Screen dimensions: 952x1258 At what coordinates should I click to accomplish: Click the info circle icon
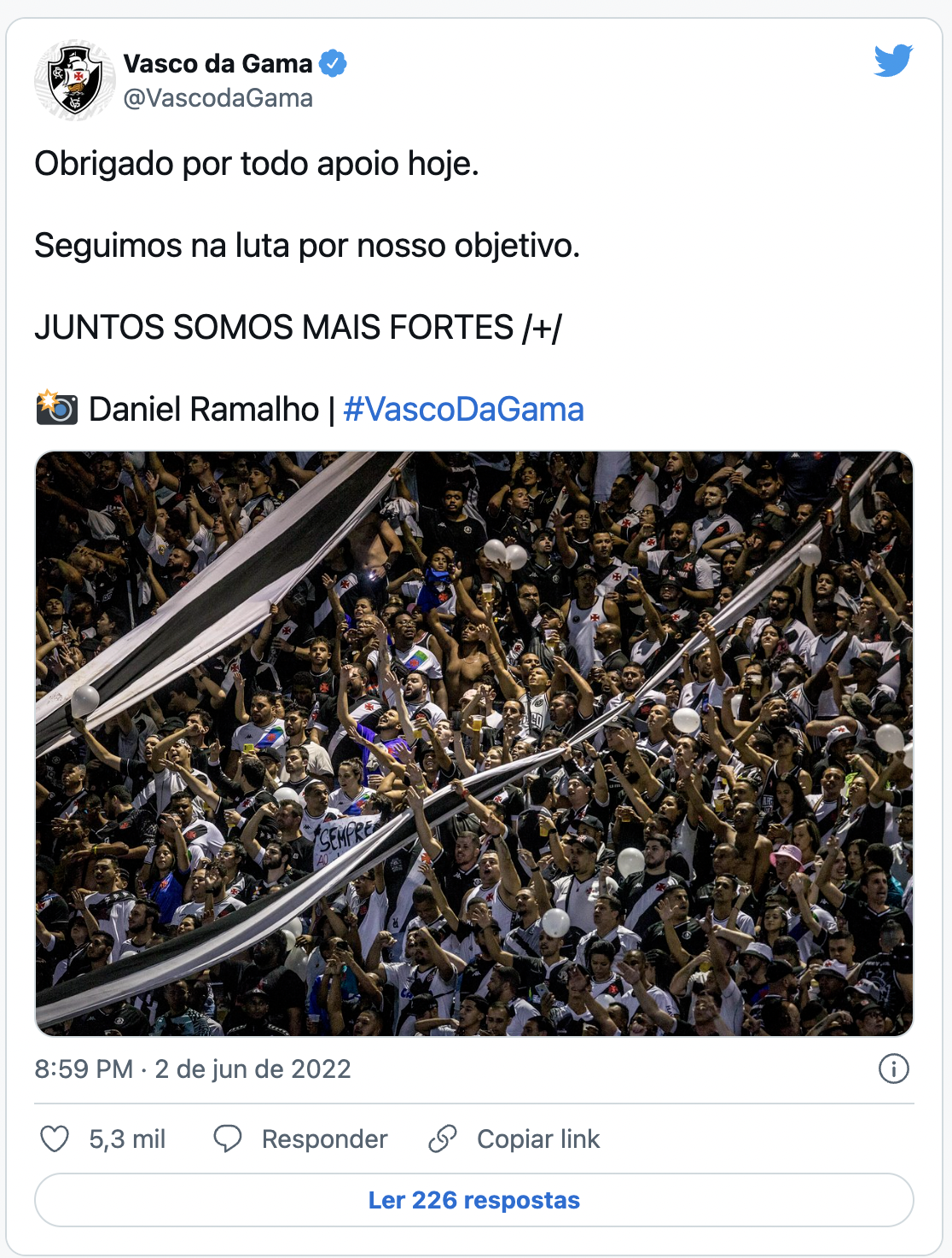tap(893, 1069)
